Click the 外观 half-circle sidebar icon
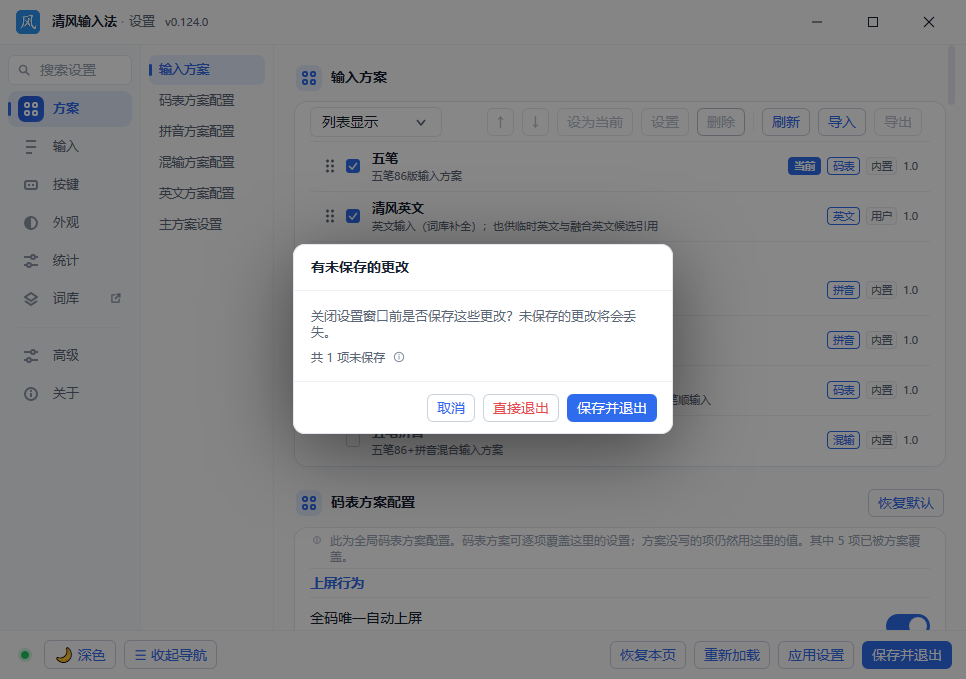Image resolution: width=966 pixels, height=679 pixels. pos(31,222)
